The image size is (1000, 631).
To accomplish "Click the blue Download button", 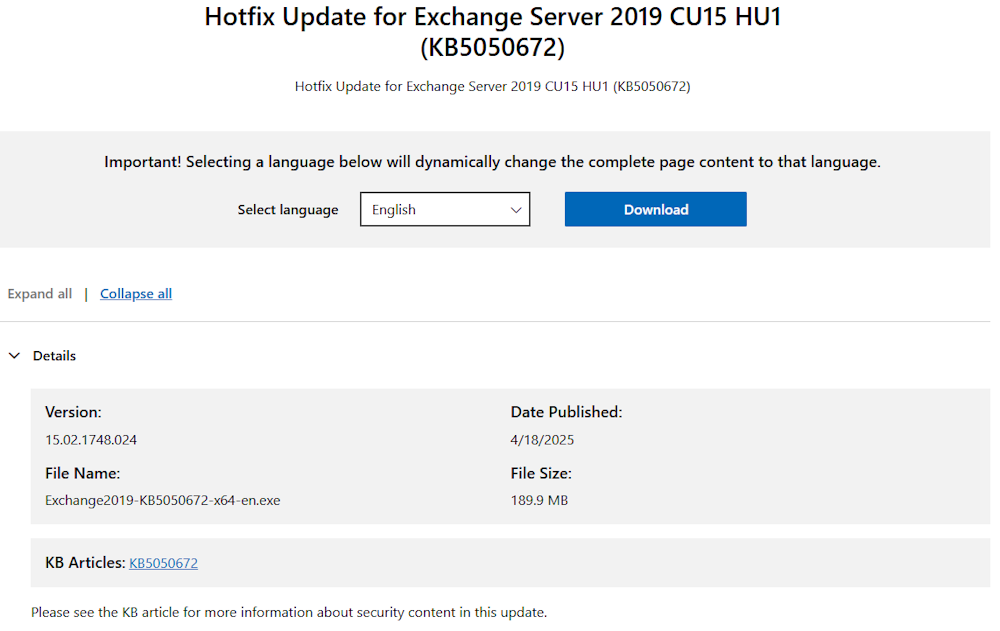I will click(x=656, y=209).
